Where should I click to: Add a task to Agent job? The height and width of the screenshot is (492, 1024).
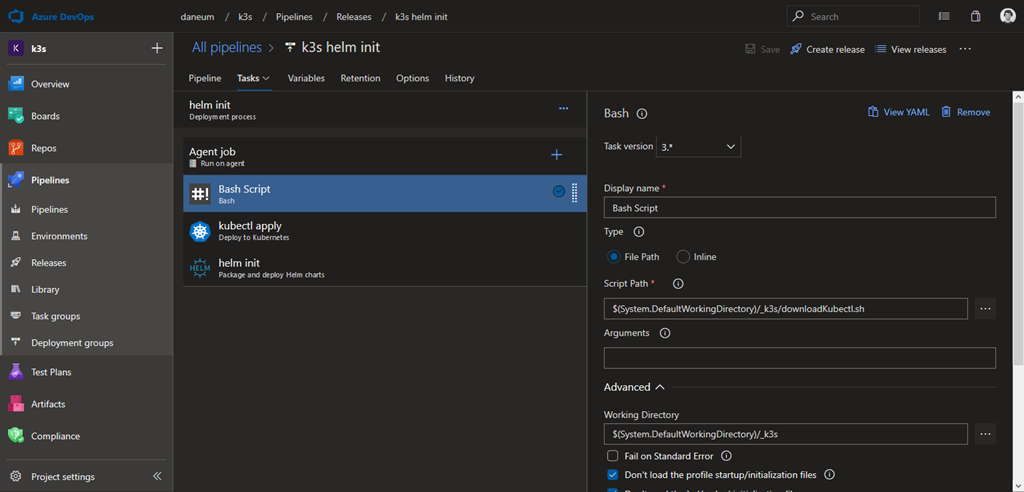(x=557, y=154)
